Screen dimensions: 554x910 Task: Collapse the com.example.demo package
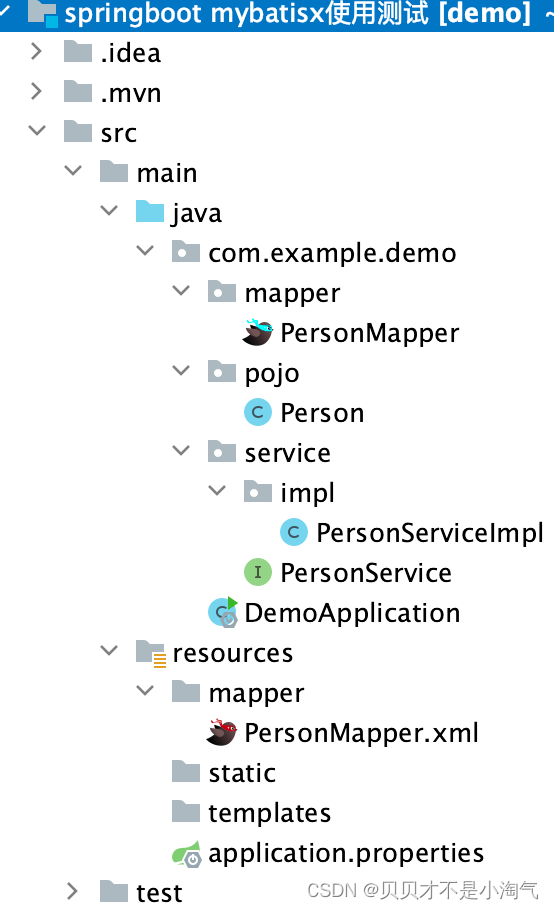[x=145, y=251]
